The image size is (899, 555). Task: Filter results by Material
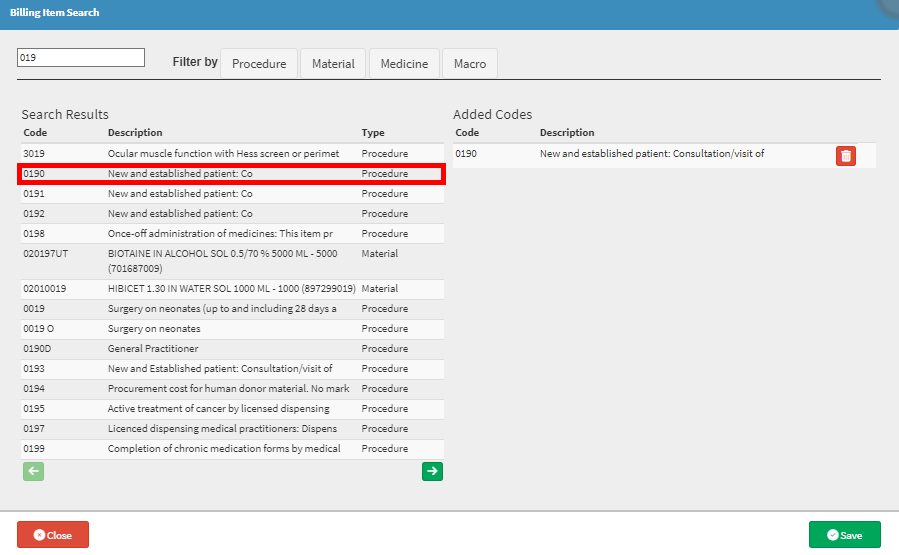click(x=333, y=63)
